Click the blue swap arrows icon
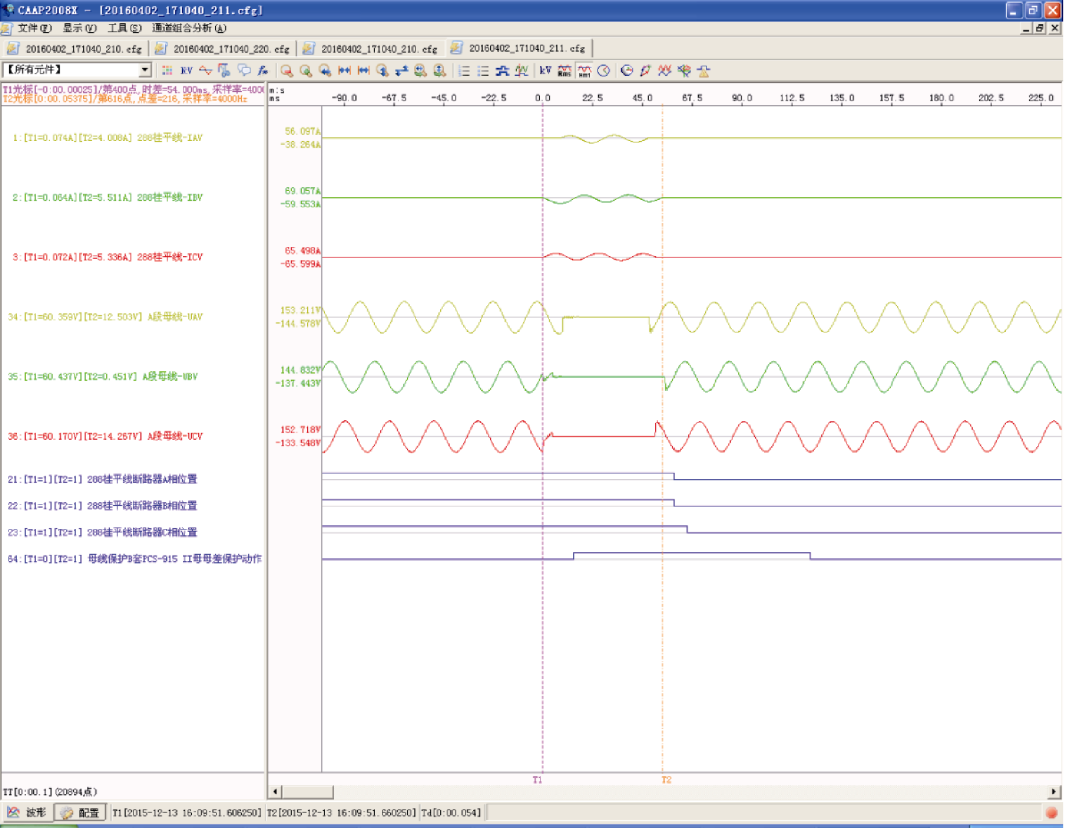 (402, 71)
